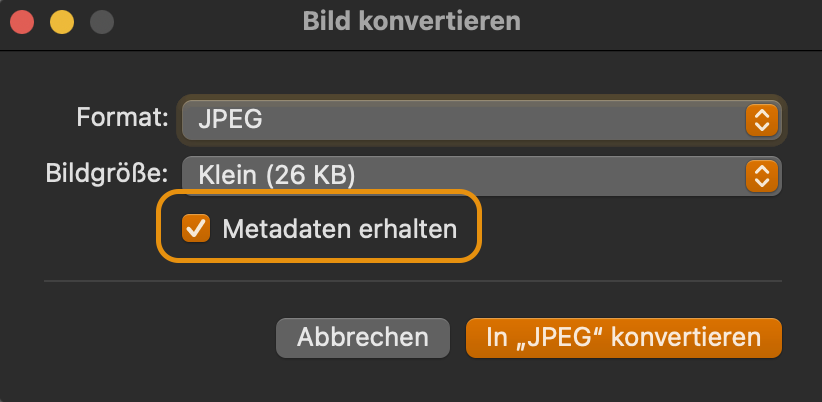Click the gray disabled zoom window button

(101, 21)
